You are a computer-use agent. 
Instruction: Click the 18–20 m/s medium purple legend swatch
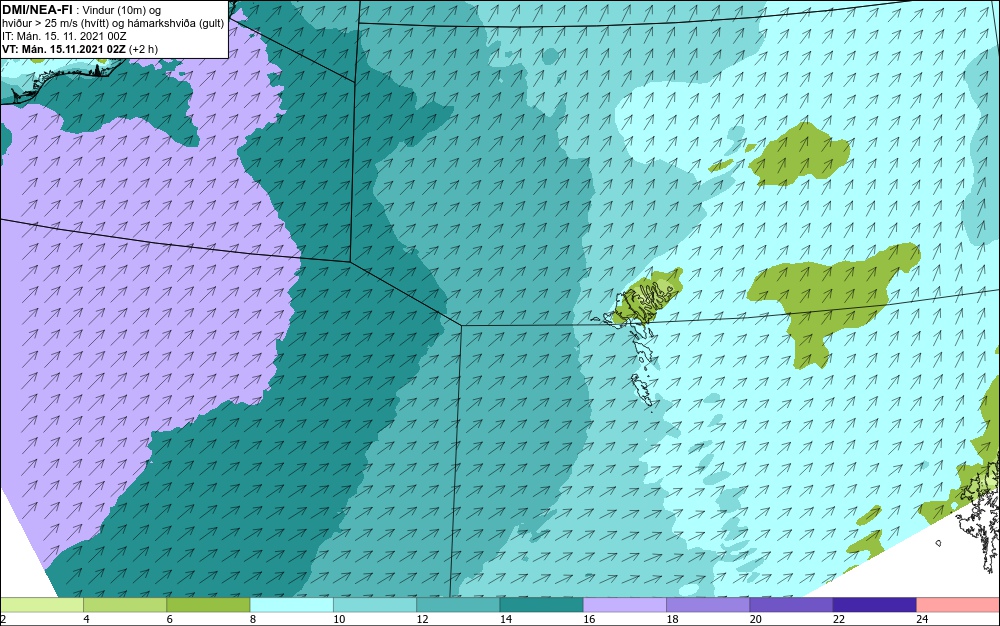(x=708, y=604)
